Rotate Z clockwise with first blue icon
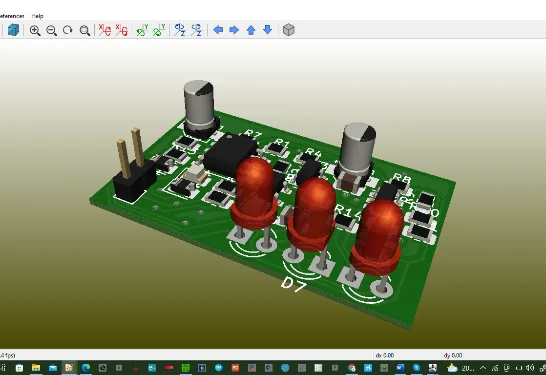Screen dimensions: 546x375 click(180, 30)
